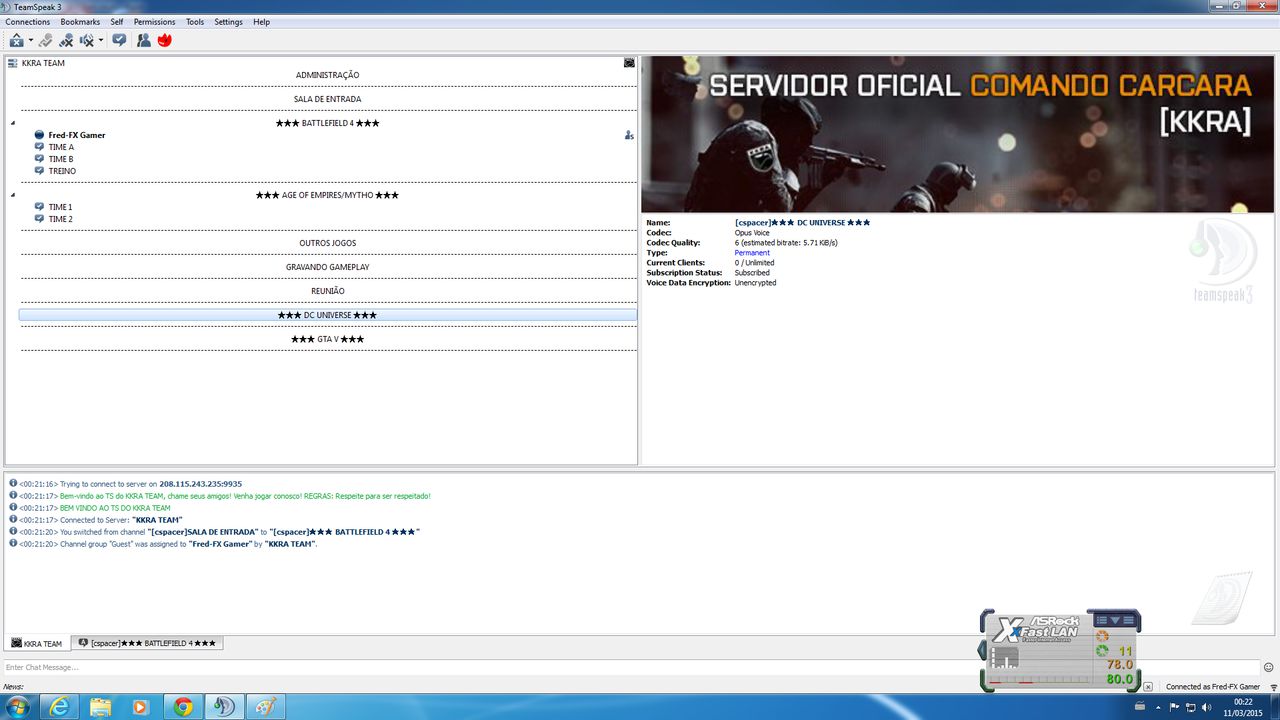The height and width of the screenshot is (720, 1280).
Task: Click the green ring indicator in XFast LAN
Action: [x=1102, y=651]
